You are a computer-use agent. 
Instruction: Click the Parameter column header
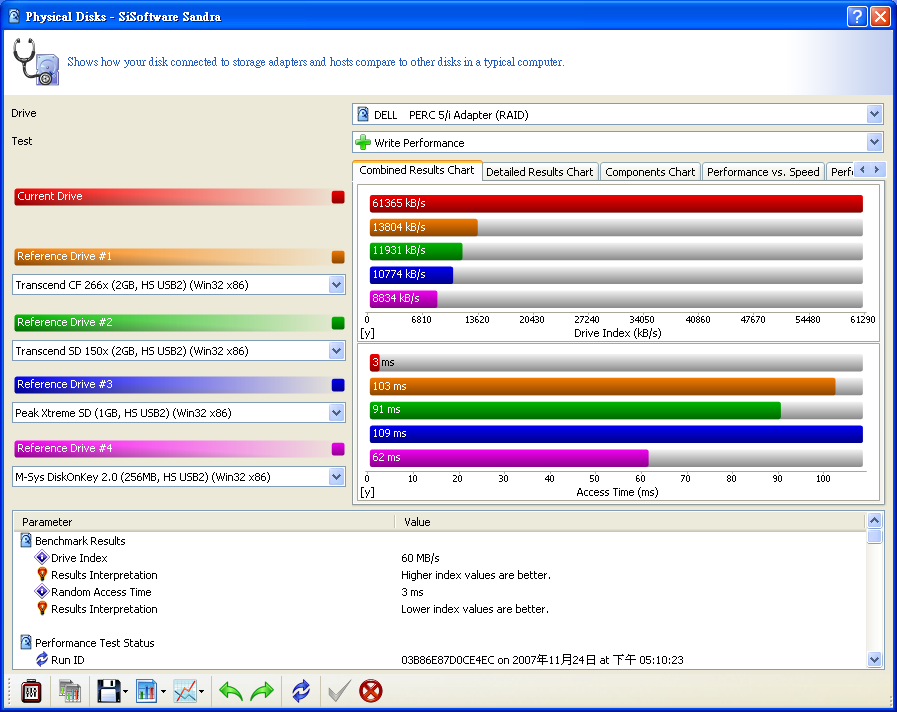coord(204,522)
